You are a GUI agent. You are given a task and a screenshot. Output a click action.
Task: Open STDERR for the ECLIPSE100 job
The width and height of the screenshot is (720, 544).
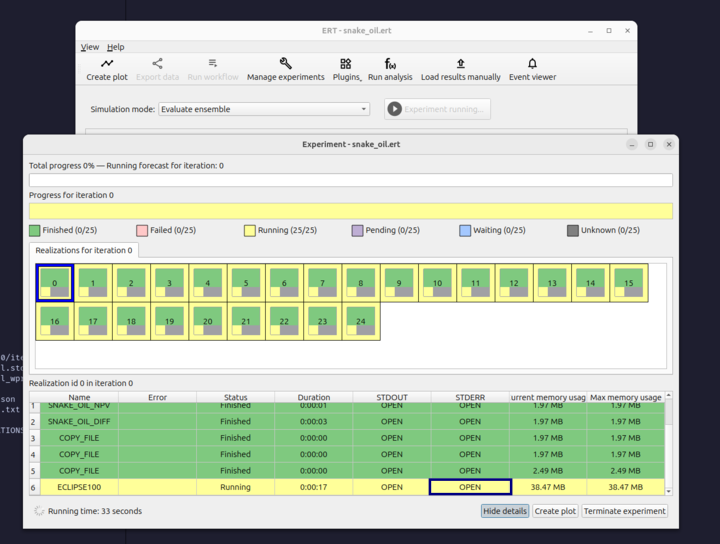(x=470, y=487)
